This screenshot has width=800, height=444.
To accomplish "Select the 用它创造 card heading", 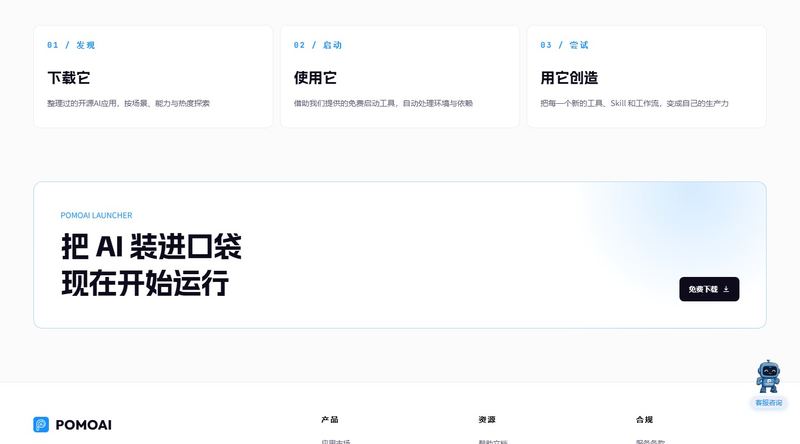I will (x=569, y=78).
